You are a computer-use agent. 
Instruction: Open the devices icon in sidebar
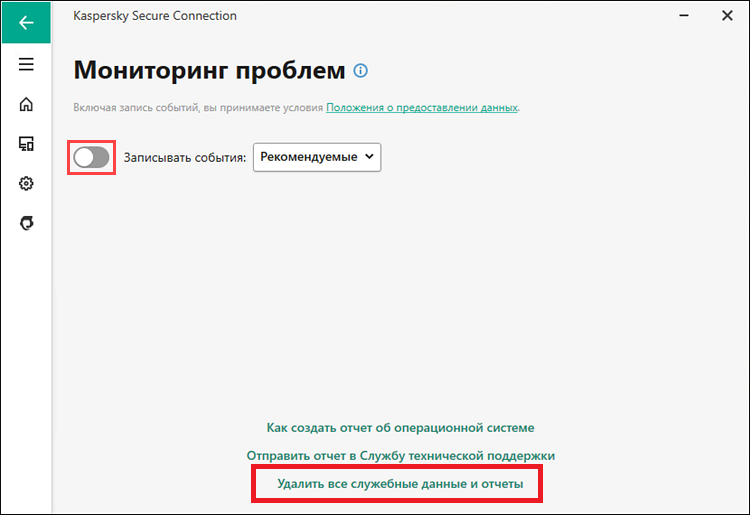point(26,143)
